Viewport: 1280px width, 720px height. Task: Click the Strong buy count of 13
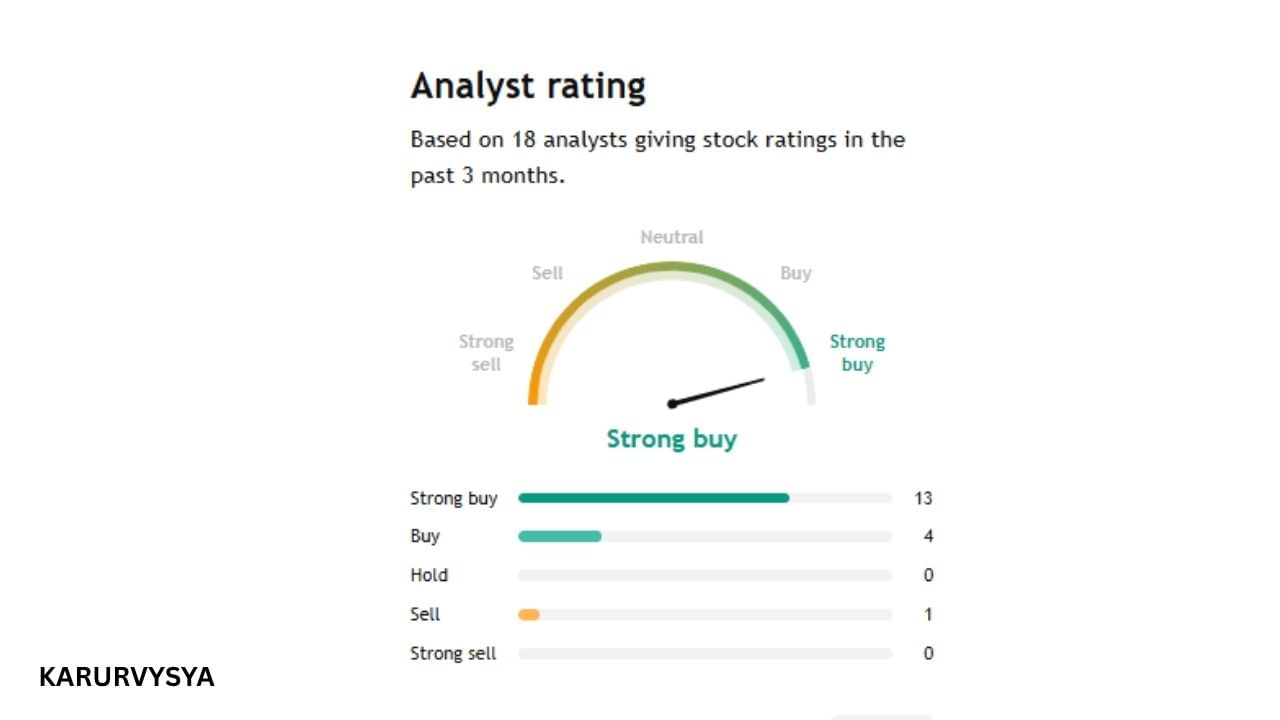point(923,498)
